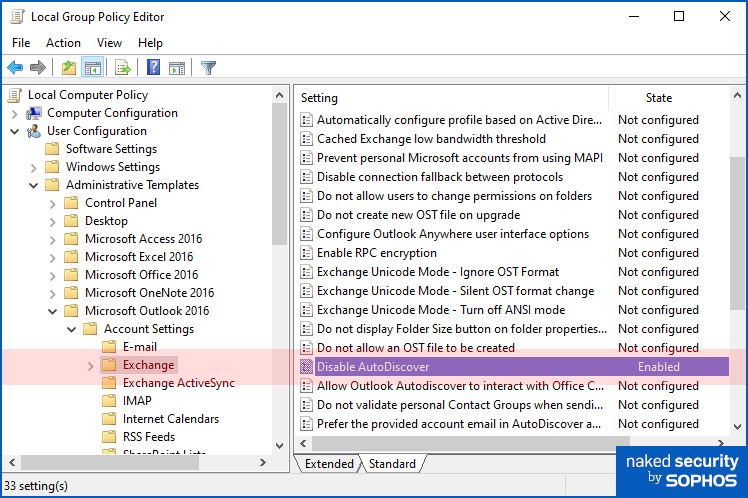Click the User Configuration node icon
This screenshot has width=748, height=498.
pos(34,131)
